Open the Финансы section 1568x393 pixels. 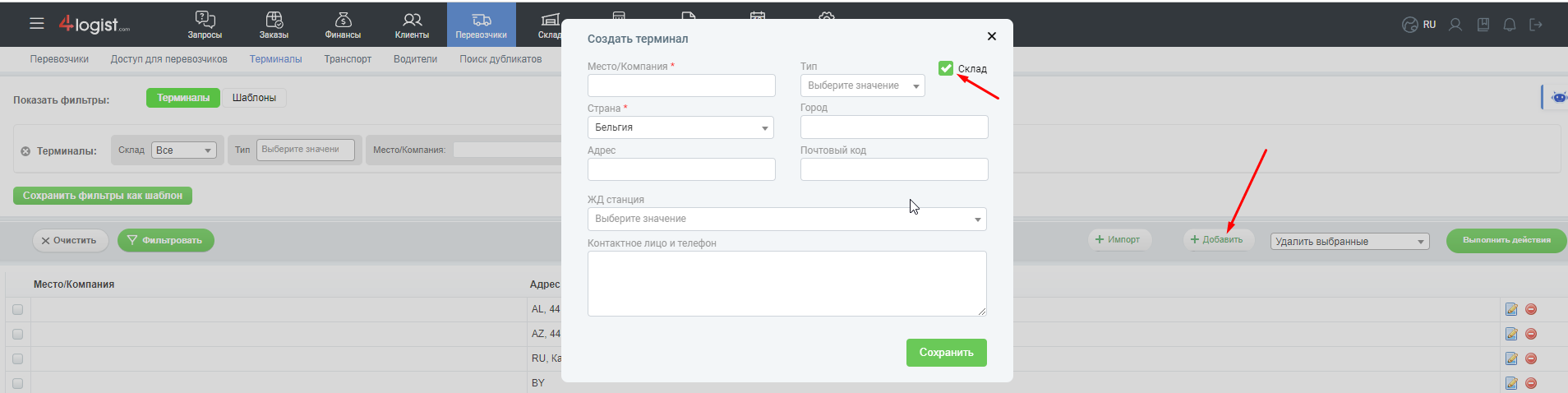tap(343, 25)
